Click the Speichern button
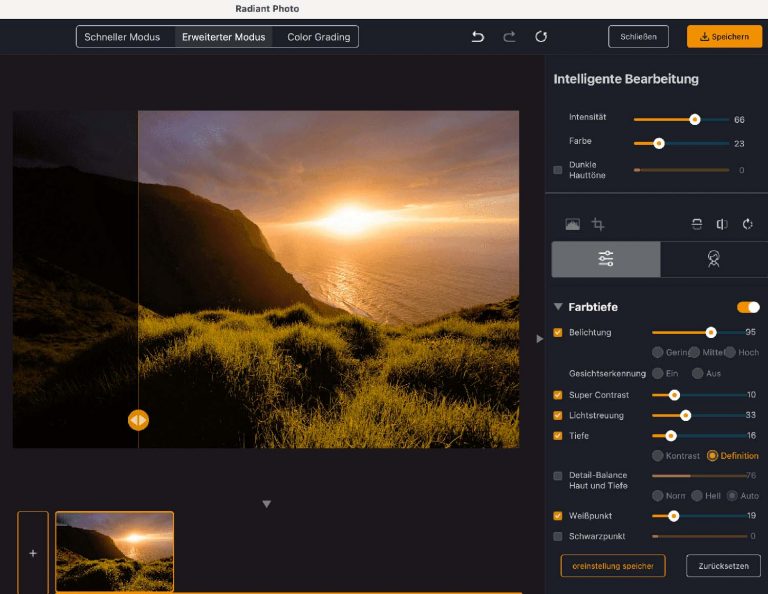The width and height of the screenshot is (768, 594). click(725, 37)
